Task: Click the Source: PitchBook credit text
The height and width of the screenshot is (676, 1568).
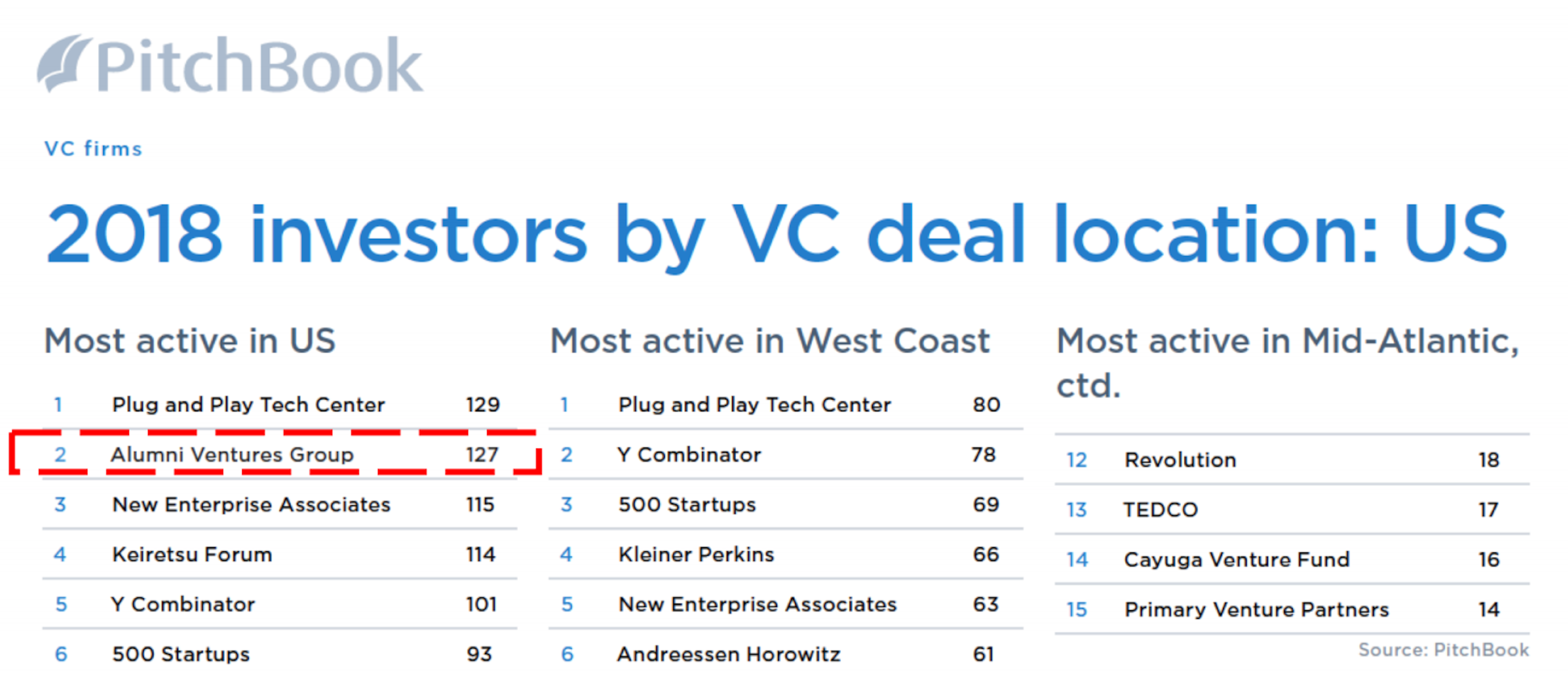Action: (x=1443, y=650)
